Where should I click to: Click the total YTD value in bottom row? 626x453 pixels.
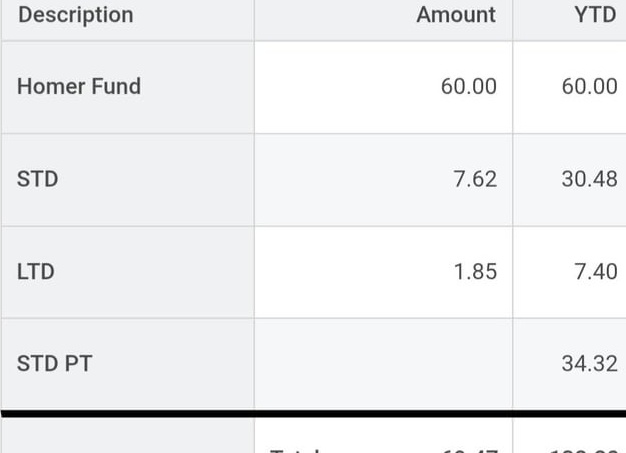point(583,447)
